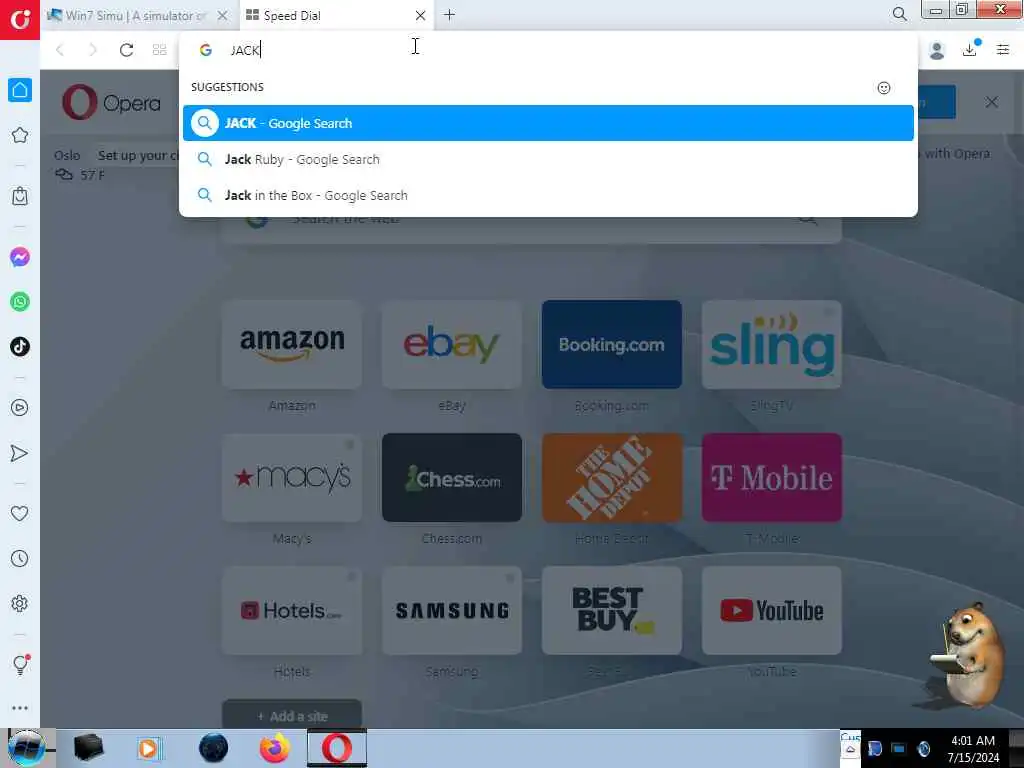Open the Firefox taskbar icon
This screenshot has height=768, width=1024.
[275, 748]
